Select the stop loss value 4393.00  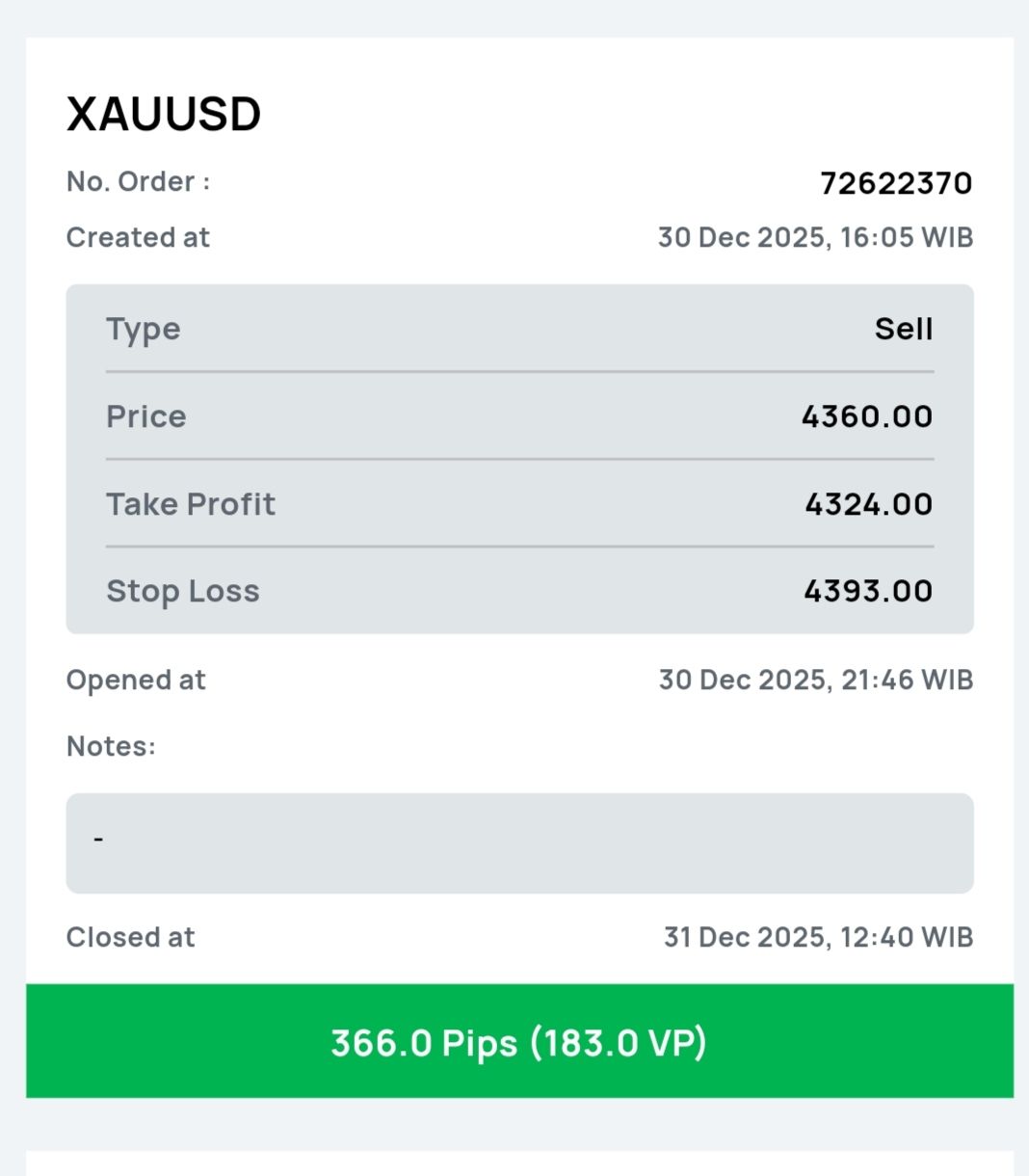tap(867, 591)
